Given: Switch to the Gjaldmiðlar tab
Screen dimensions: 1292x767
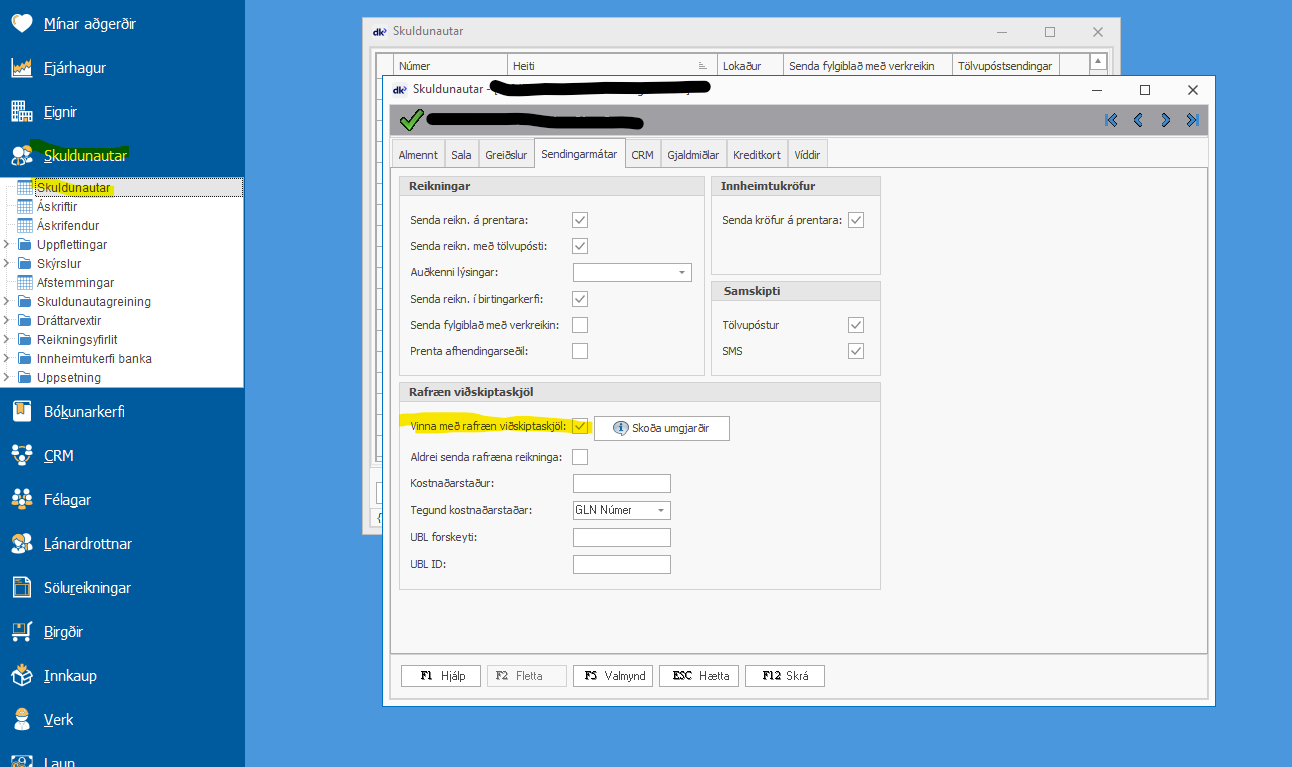Looking at the screenshot, I should point(693,155).
